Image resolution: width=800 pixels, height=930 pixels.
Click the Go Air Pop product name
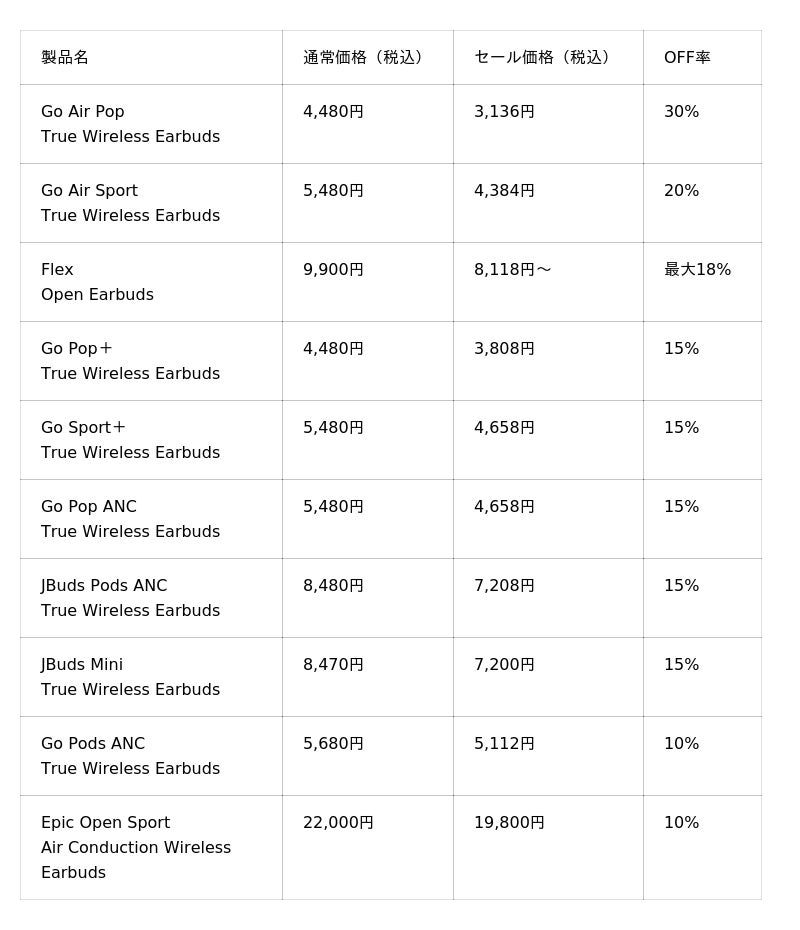(83, 112)
